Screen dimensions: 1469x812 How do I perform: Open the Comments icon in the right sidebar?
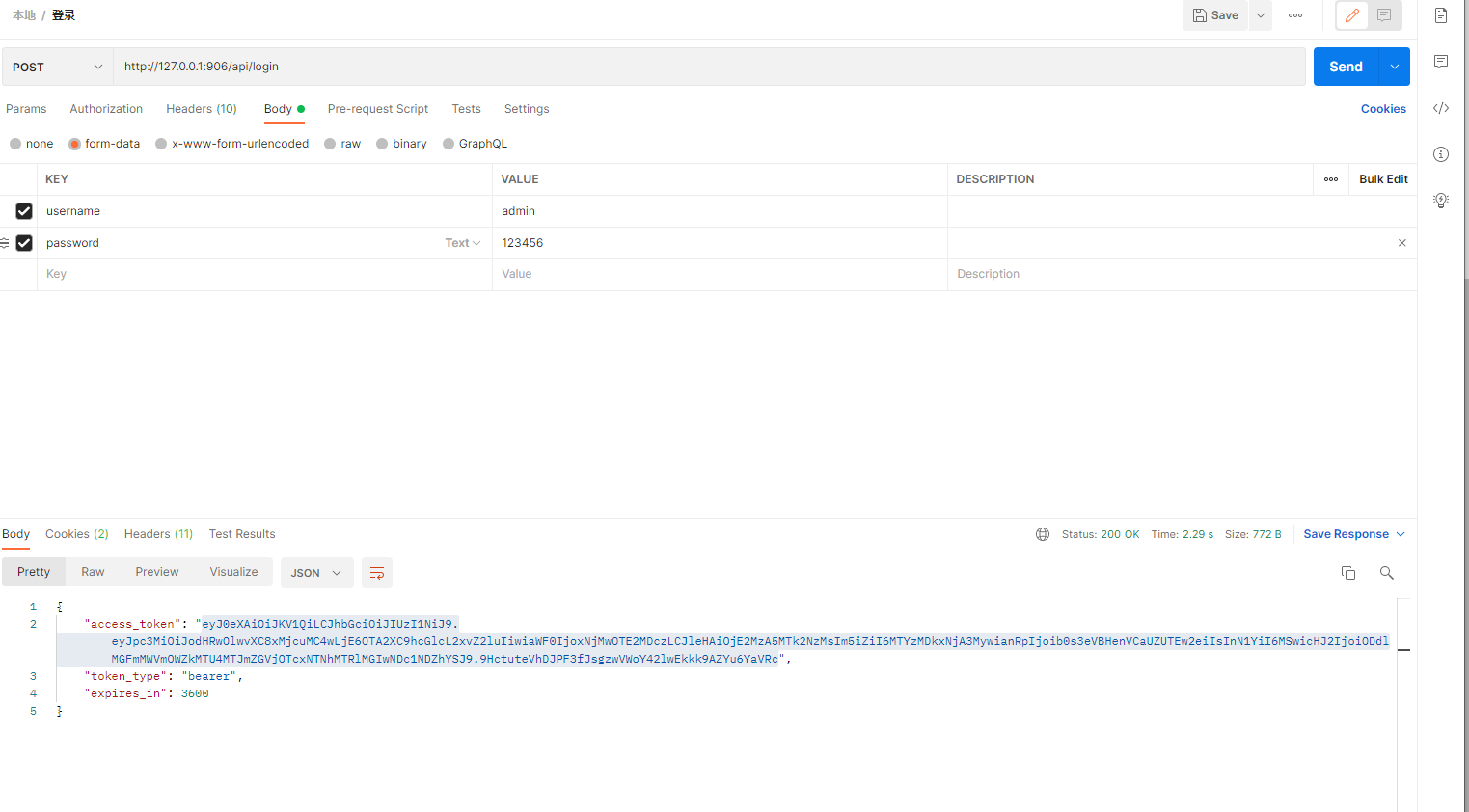tap(1441, 62)
